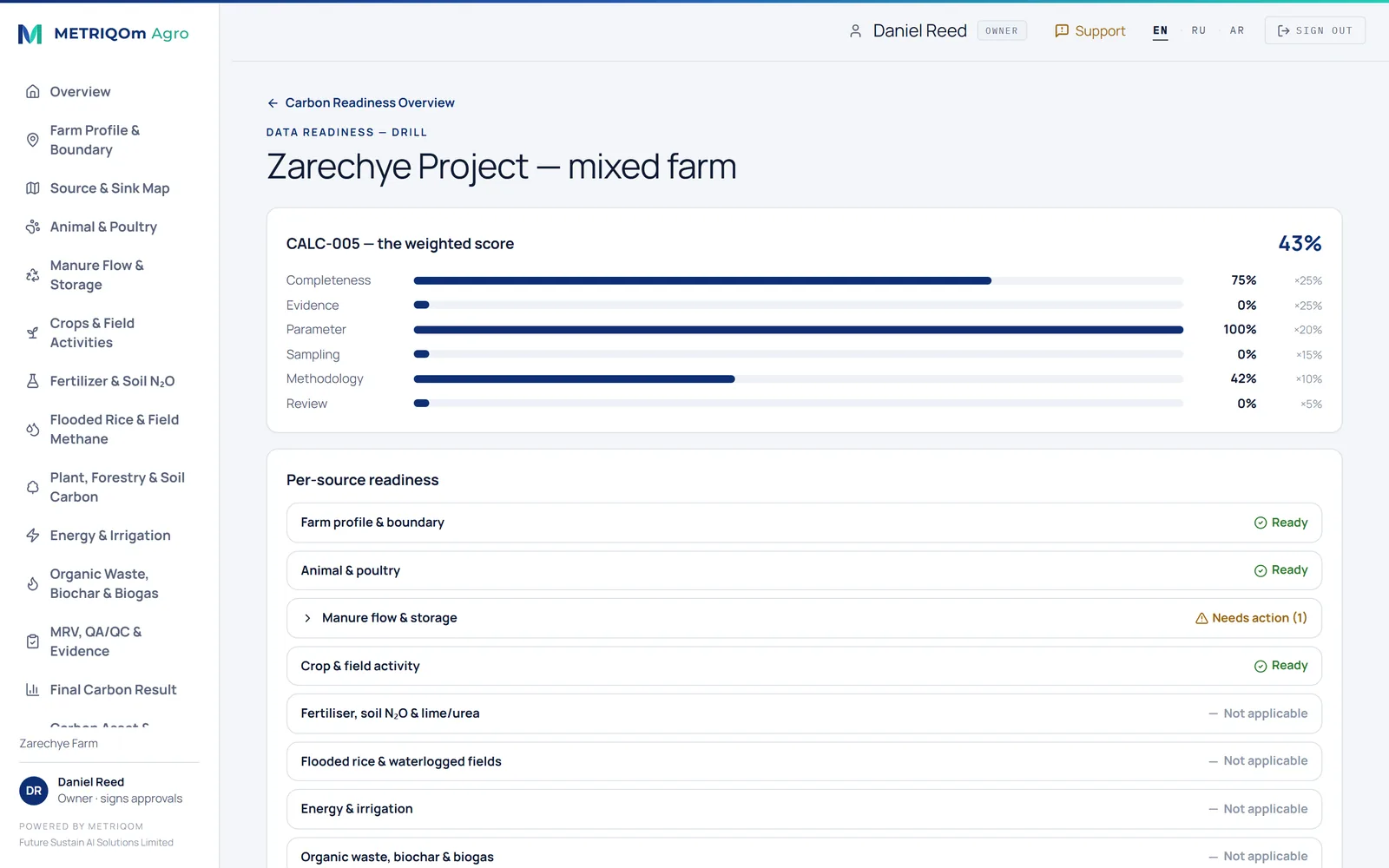Click the Completeness progress bar
Screen dimensions: 1389x868
coord(799,280)
